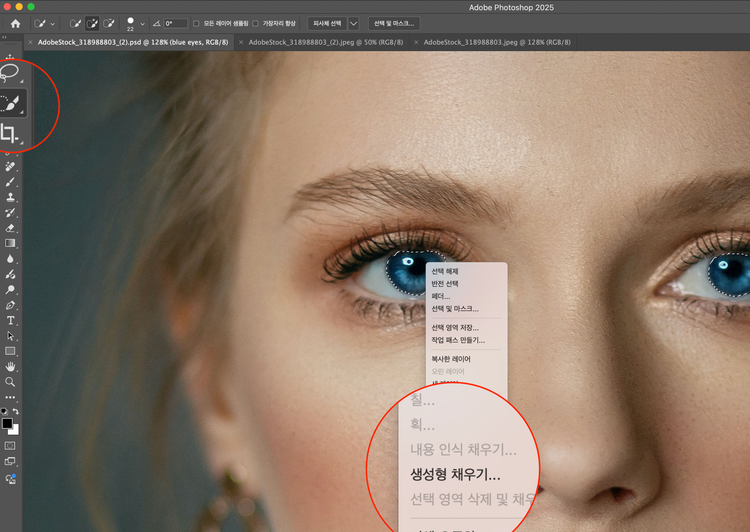The height and width of the screenshot is (532, 750).
Task: Select the Lasso tool
Action: (x=10, y=72)
